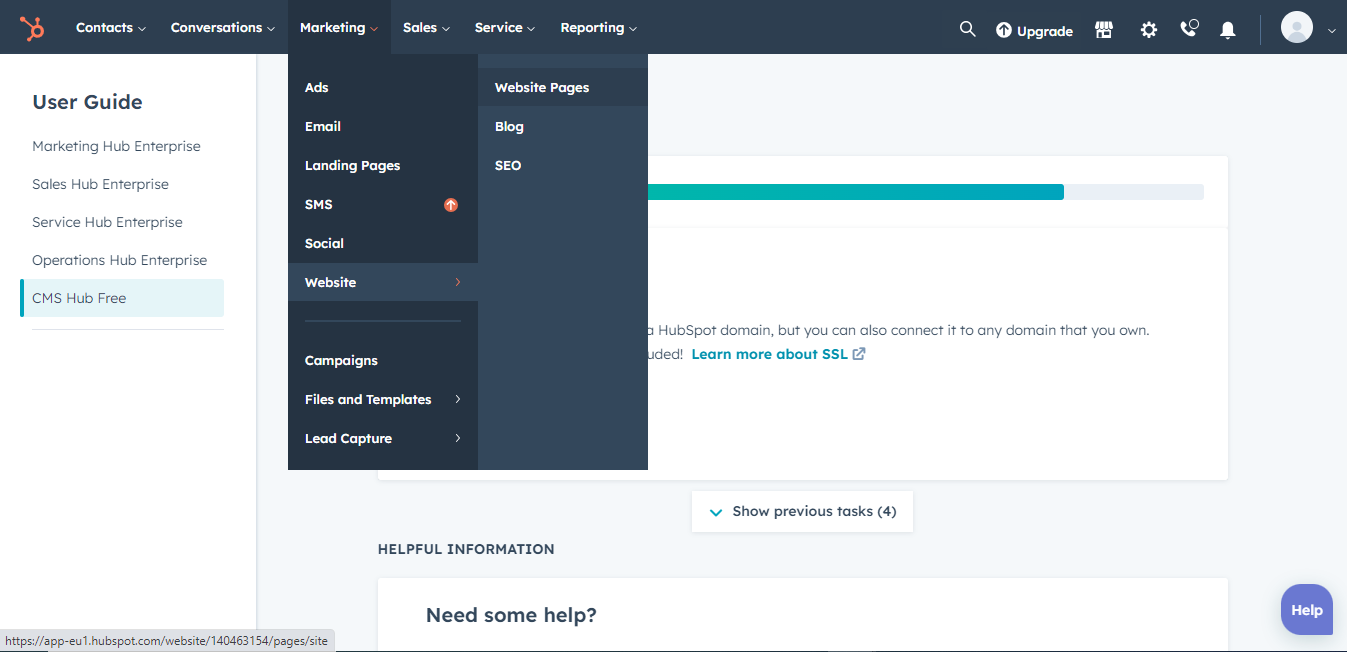This screenshot has height=652, width=1347.
Task: Expand the Website submenu arrow
Action: (x=458, y=282)
